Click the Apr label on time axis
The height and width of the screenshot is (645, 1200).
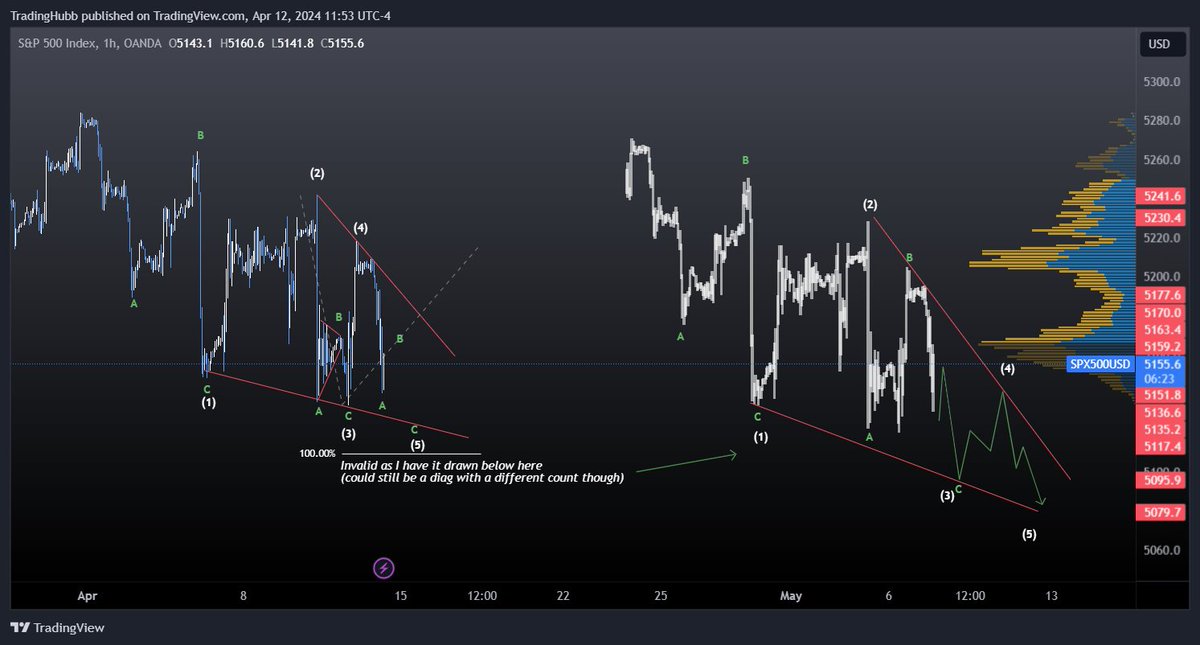[x=86, y=596]
